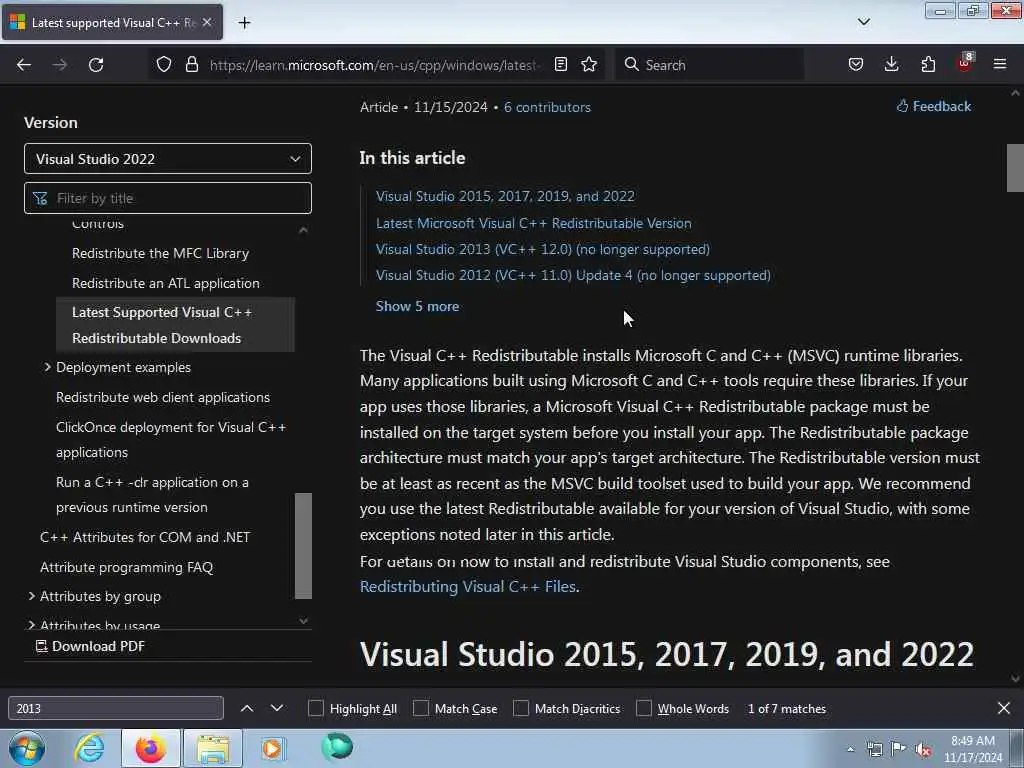Open Windows Explorer from taskbar

(213, 748)
